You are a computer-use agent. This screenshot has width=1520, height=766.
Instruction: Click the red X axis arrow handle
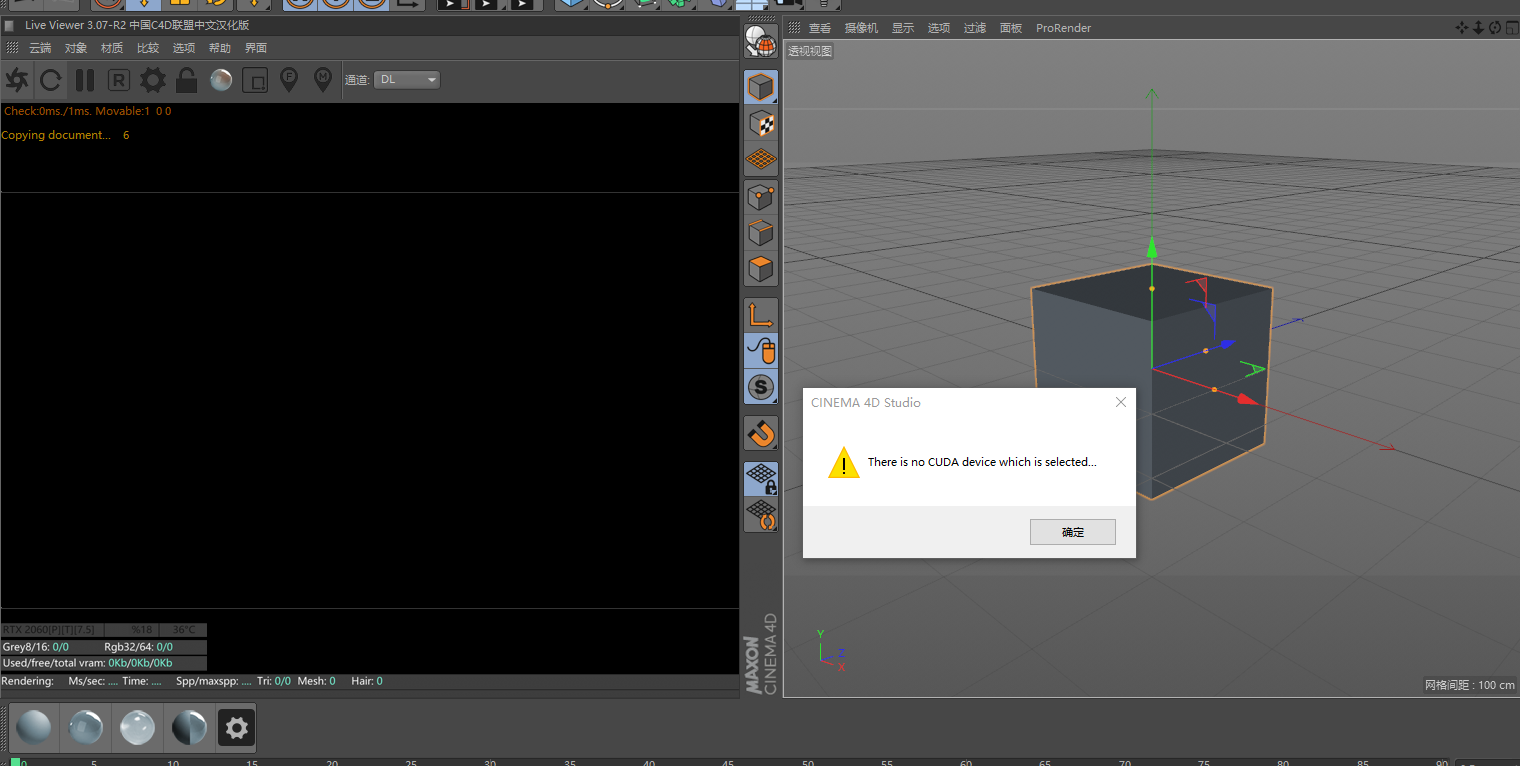tap(1246, 399)
